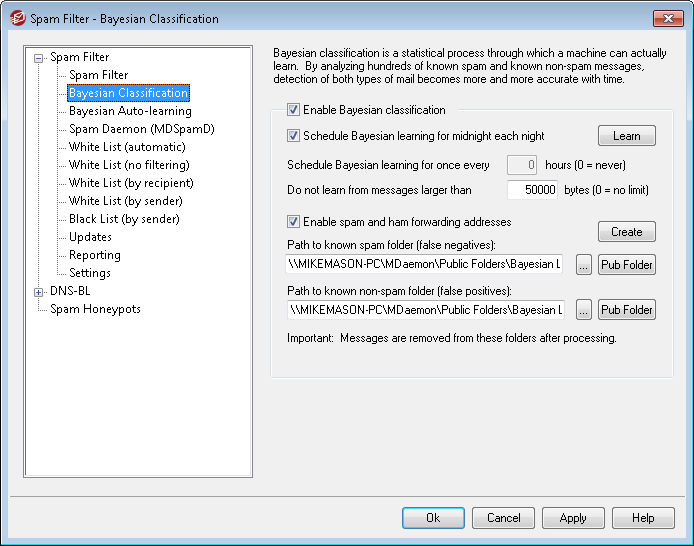Expand the DNS-BL tree node
The height and width of the screenshot is (546, 694).
tap(39, 292)
